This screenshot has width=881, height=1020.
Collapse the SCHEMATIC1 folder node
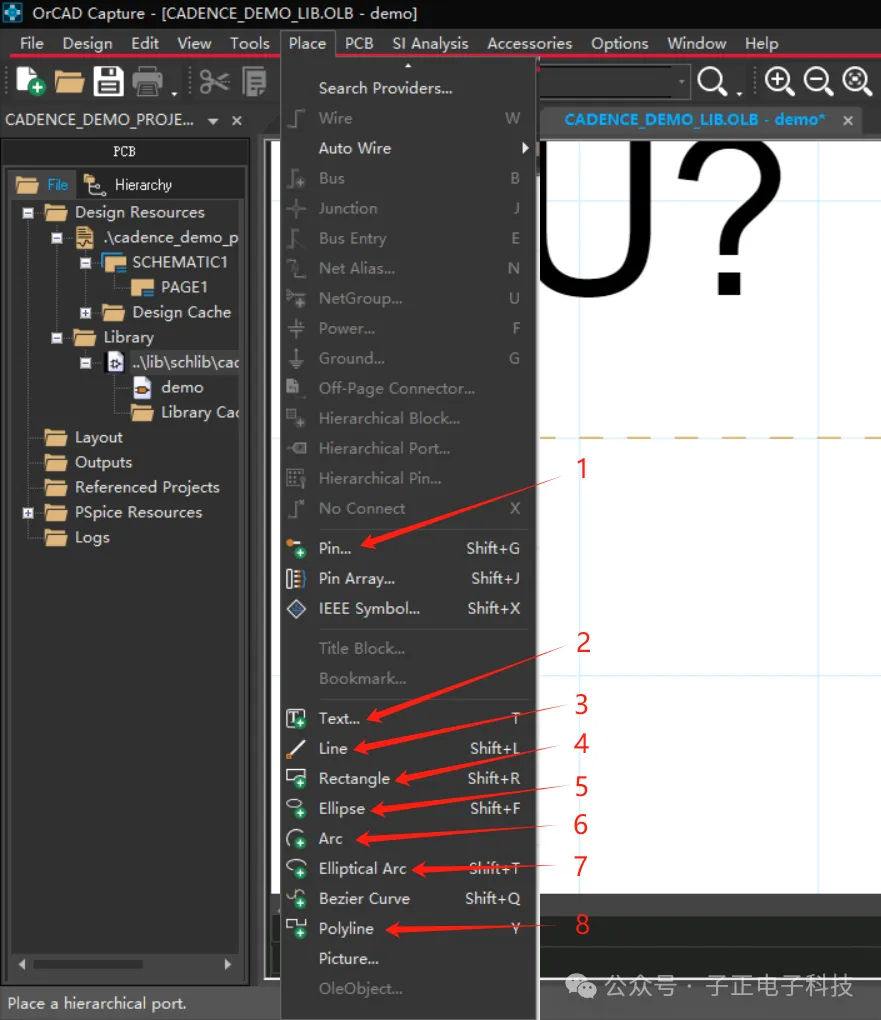[x=85, y=263]
